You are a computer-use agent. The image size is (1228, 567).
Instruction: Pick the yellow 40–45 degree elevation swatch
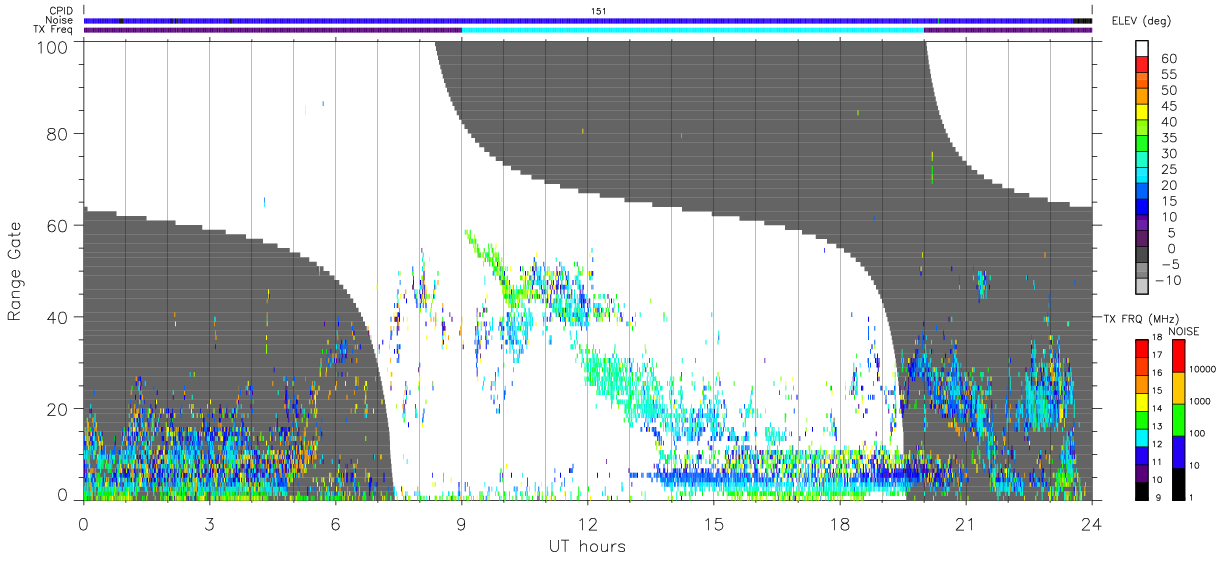1142,114
